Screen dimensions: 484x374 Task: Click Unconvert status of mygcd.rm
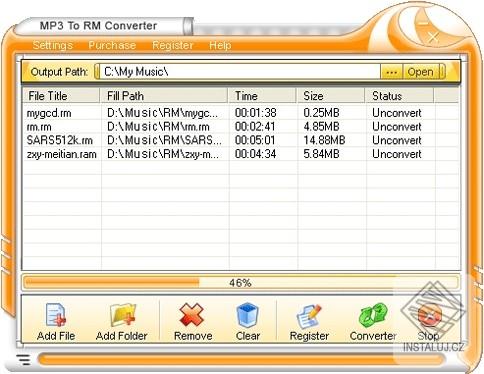[397, 113]
